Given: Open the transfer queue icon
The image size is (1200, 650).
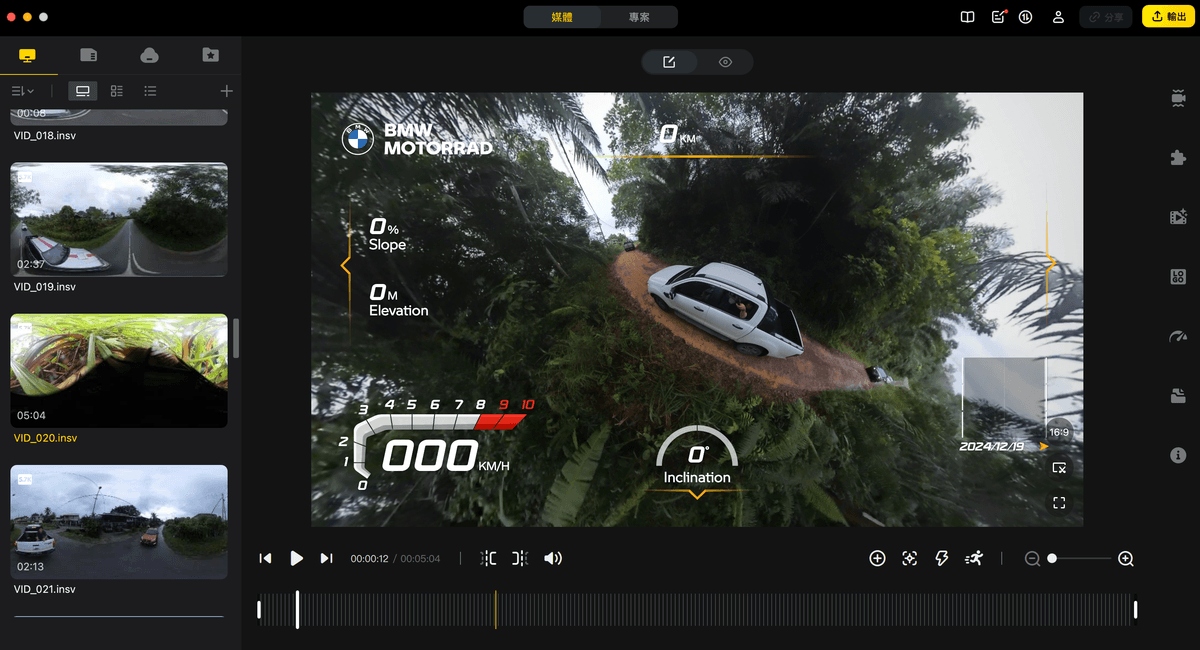Looking at the screenshot, I should pos(1026,17).
